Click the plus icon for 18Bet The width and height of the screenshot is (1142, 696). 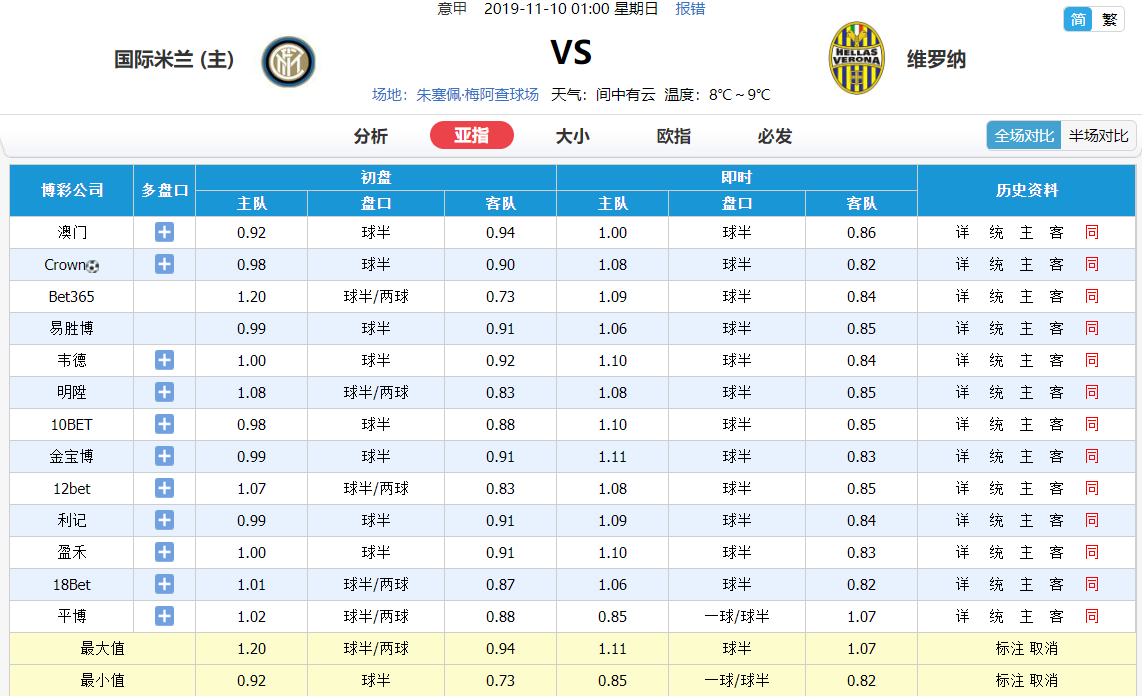165,585
